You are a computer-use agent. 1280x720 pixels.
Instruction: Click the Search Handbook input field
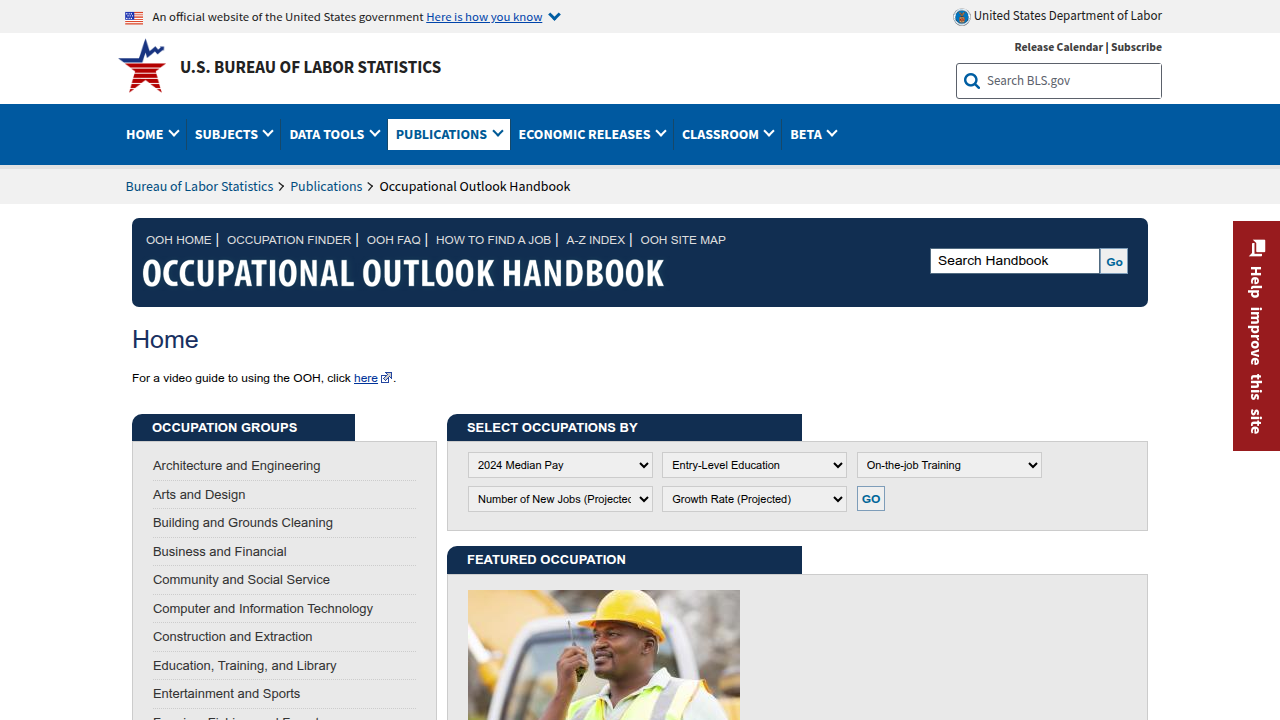[1015, 261]
